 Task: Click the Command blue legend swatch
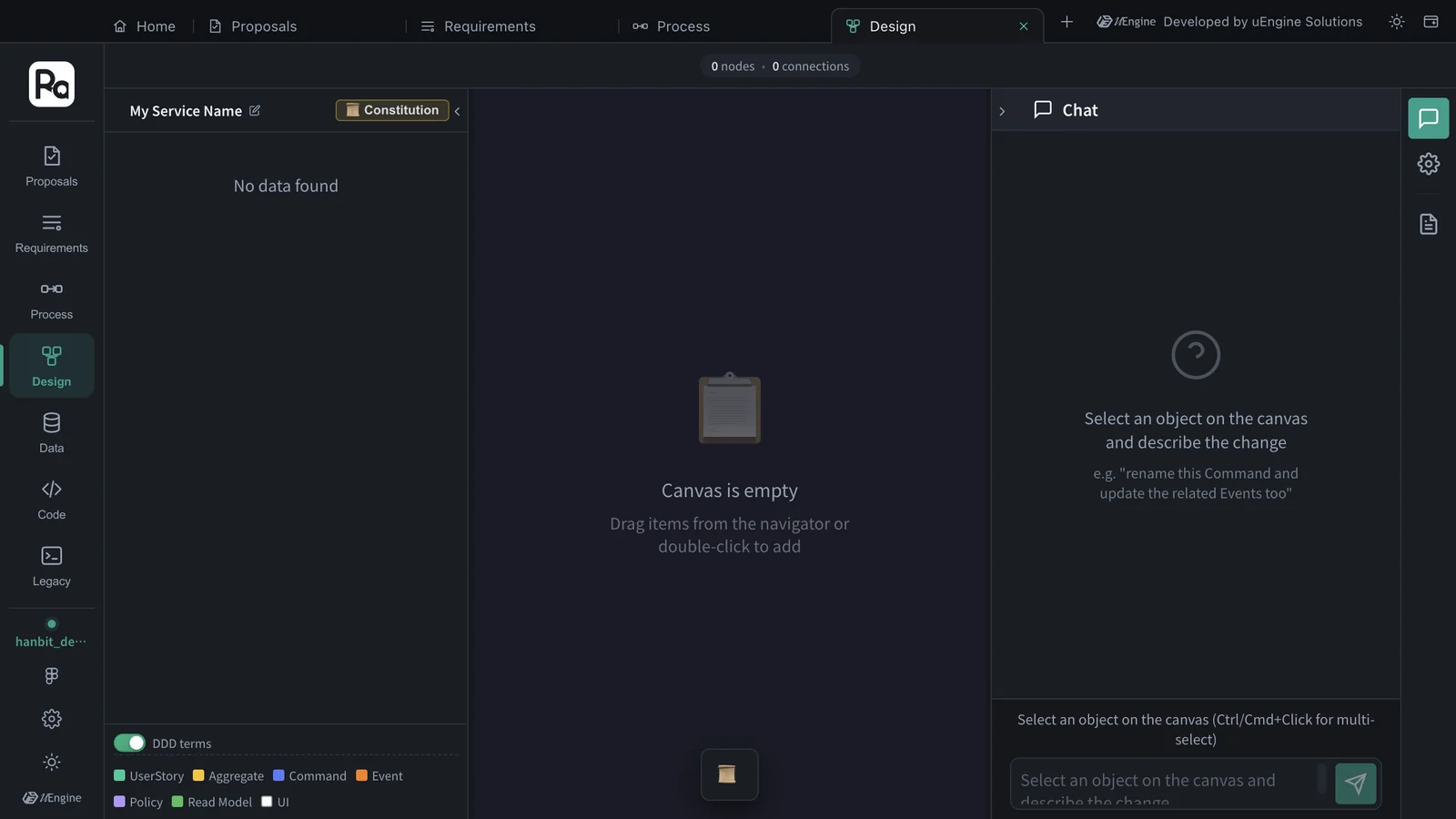[x=278, y=775]
